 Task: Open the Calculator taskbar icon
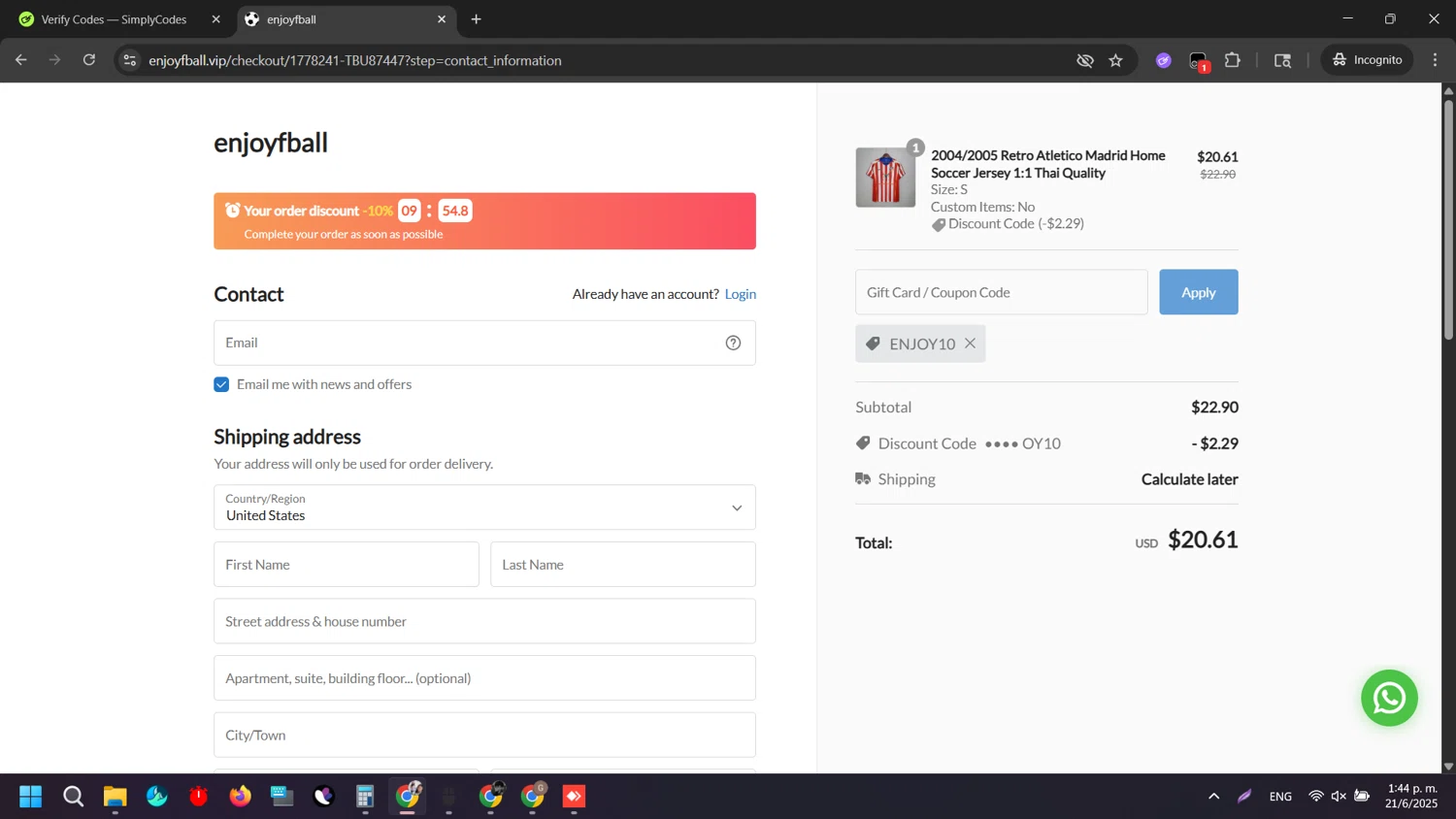click(365, 797)
